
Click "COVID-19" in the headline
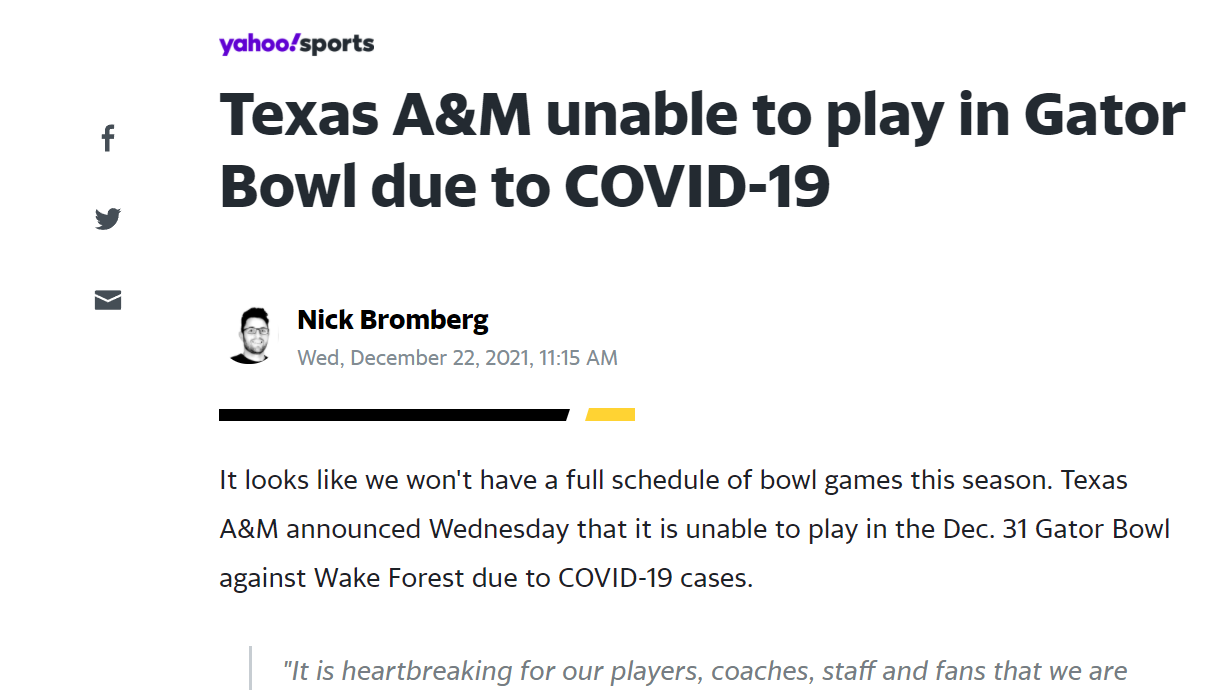(x=696, y=186)
